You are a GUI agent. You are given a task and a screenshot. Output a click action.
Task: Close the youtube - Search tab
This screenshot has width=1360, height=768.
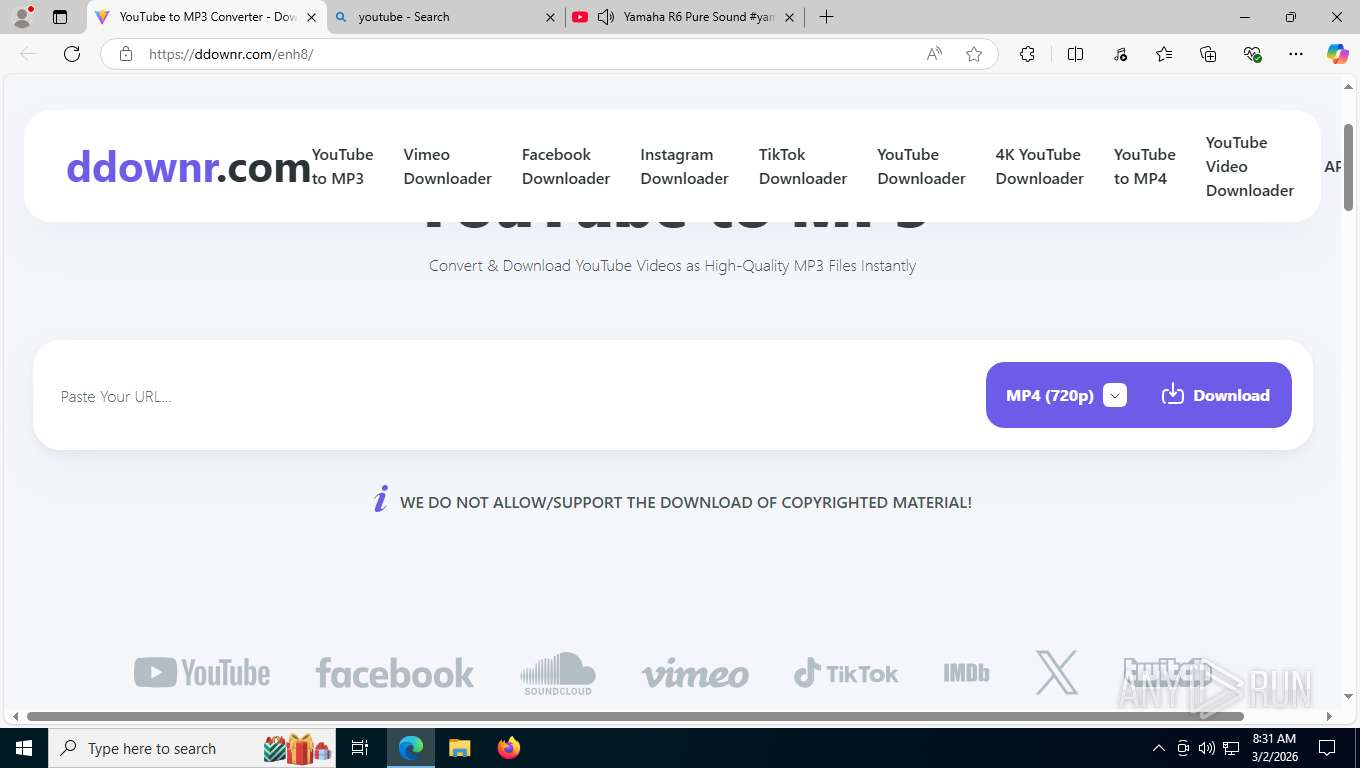(x=550, y=17)
